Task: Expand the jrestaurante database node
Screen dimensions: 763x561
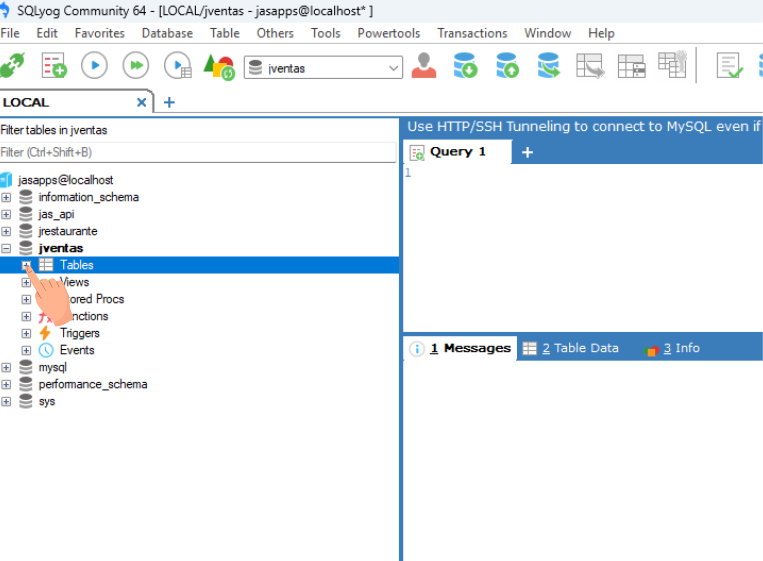Action: (x=6, y=232)
